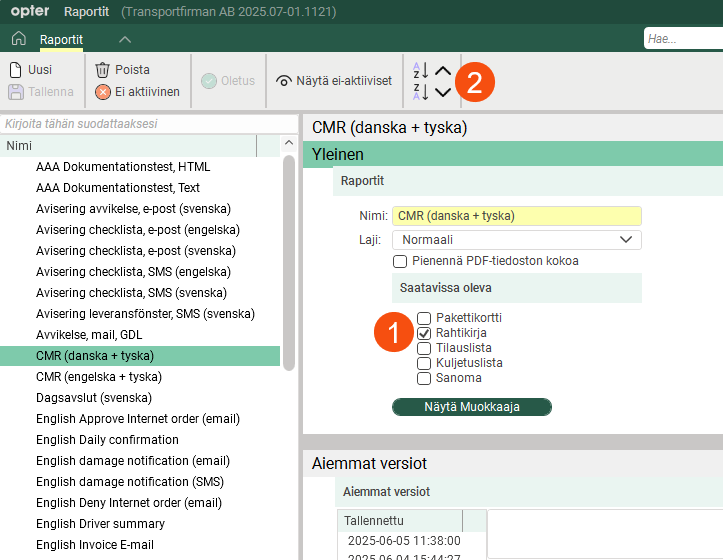723x560 pixels.
Task: Sort list ascending with A-Z icon
Action: [x=420, y=71]
